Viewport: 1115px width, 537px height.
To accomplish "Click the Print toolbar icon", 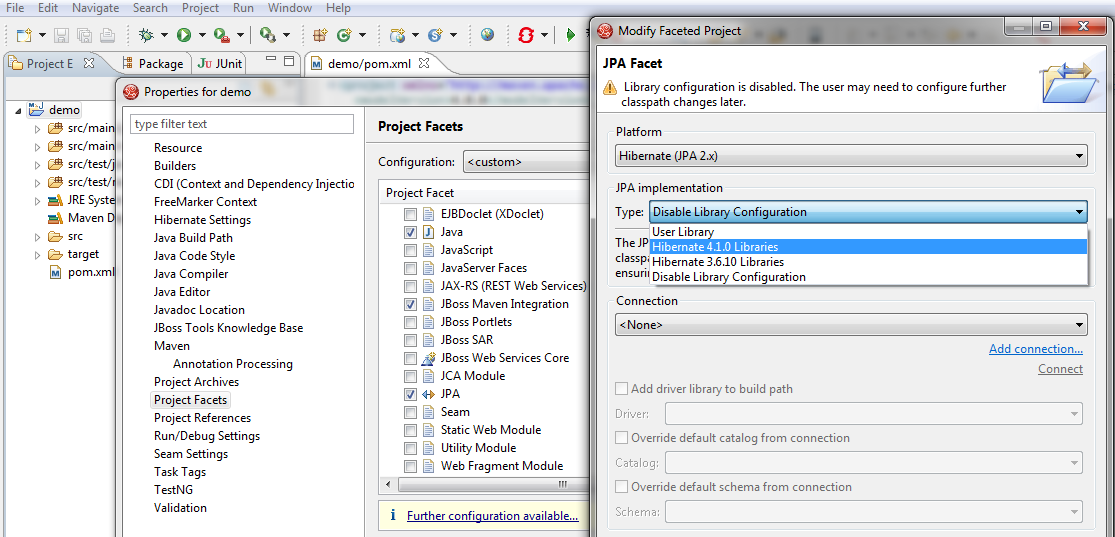I will tap(107, 34).
